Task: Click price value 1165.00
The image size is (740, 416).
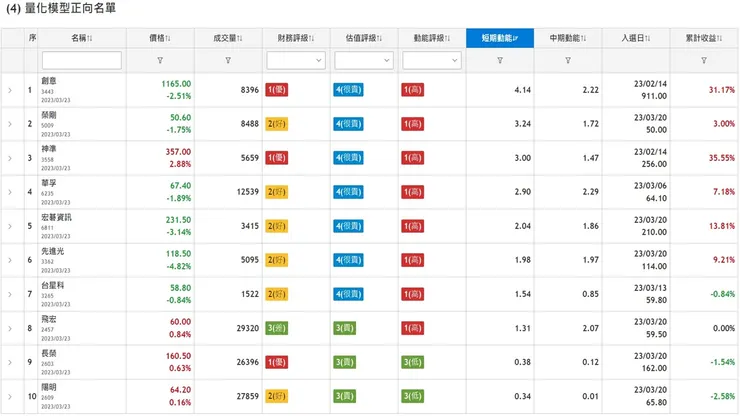Action: pyautogui.click(x=176, y=84)
